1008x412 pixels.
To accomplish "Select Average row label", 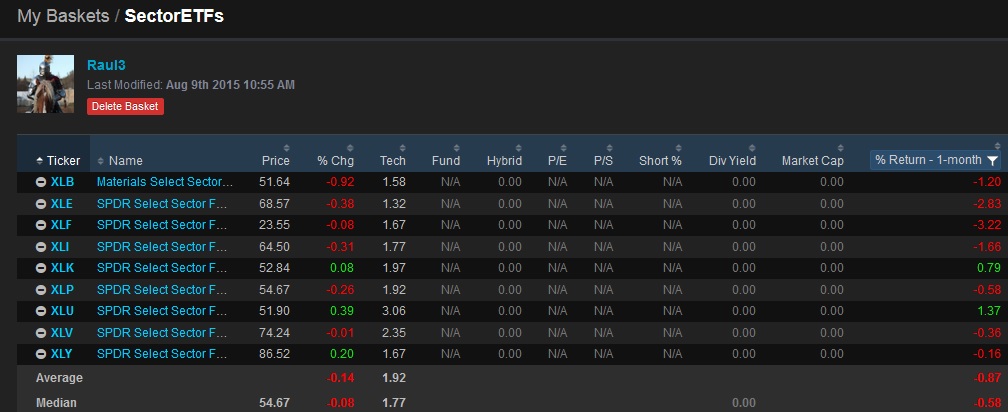I will coord(59,378).
